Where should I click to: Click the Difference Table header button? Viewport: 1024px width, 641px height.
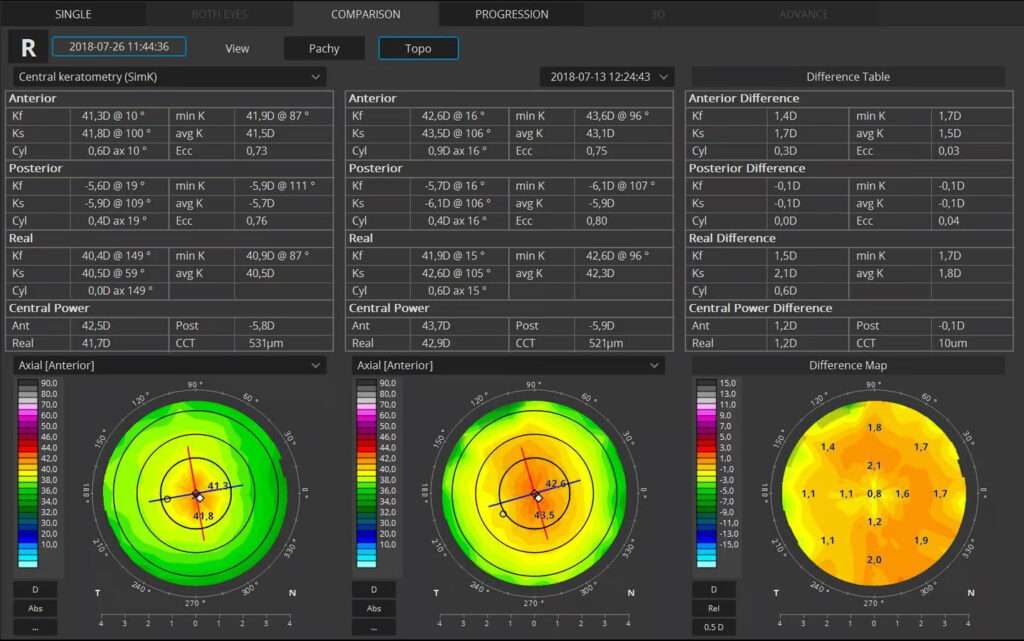tap(848, 76)
